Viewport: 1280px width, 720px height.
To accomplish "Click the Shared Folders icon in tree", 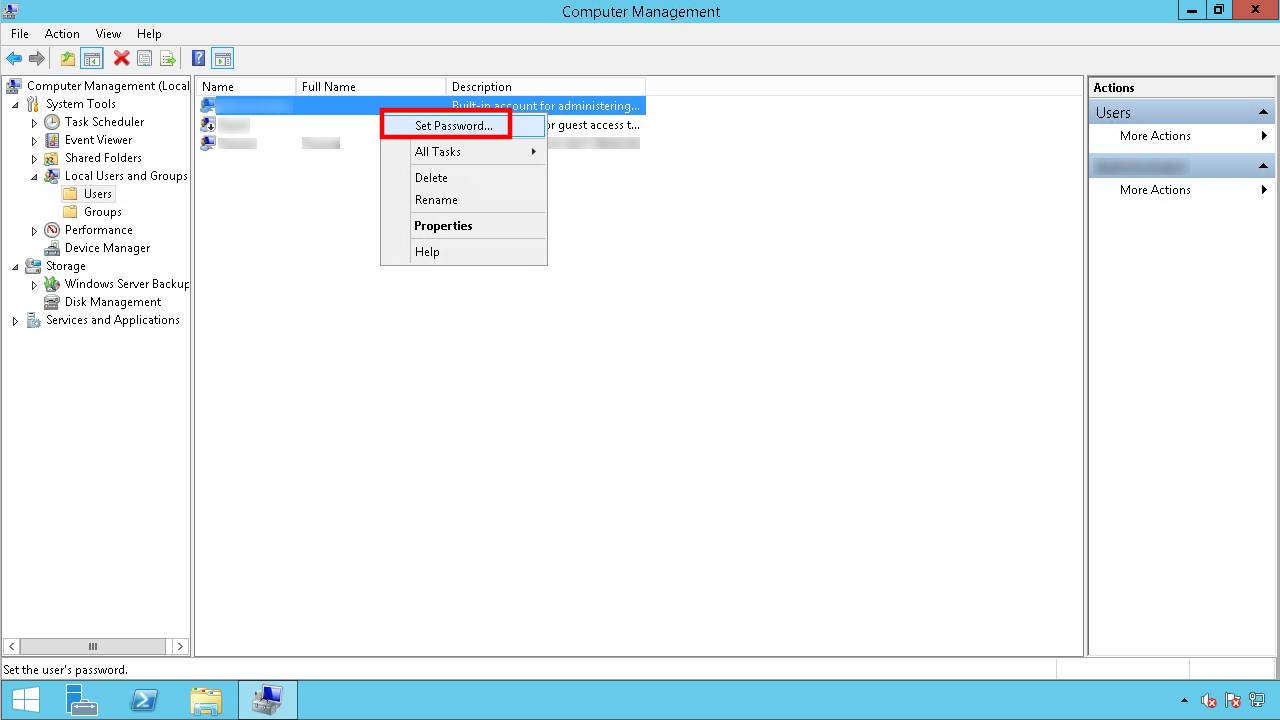I will click(x=52, y=158).
